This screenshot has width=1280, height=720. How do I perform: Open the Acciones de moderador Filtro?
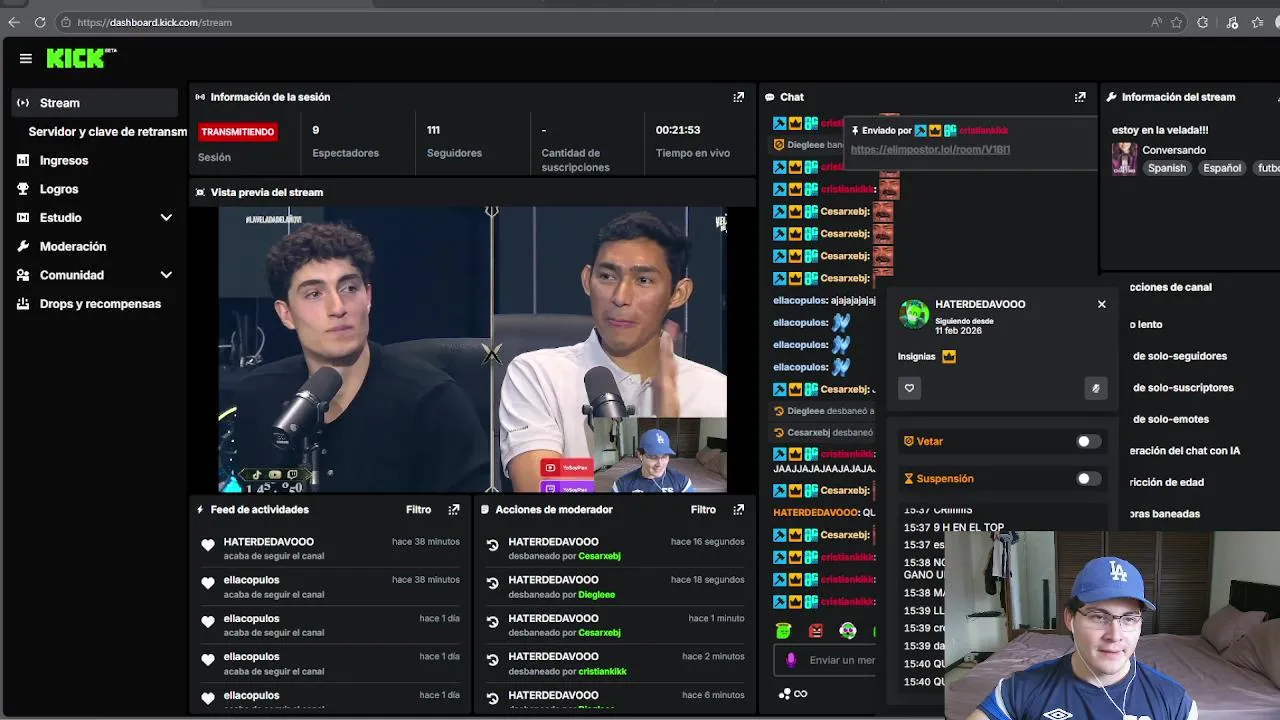[703, 509]
